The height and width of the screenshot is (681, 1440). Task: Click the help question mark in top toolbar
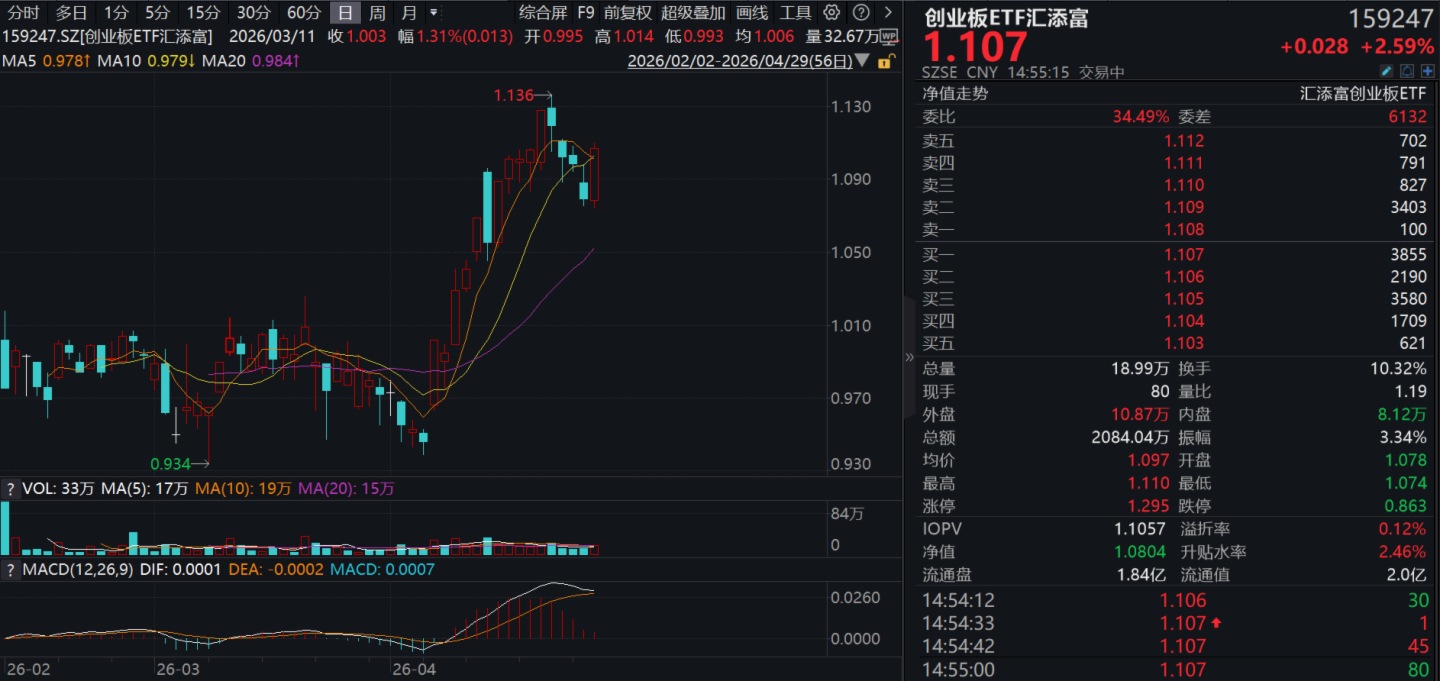point(861,13)
